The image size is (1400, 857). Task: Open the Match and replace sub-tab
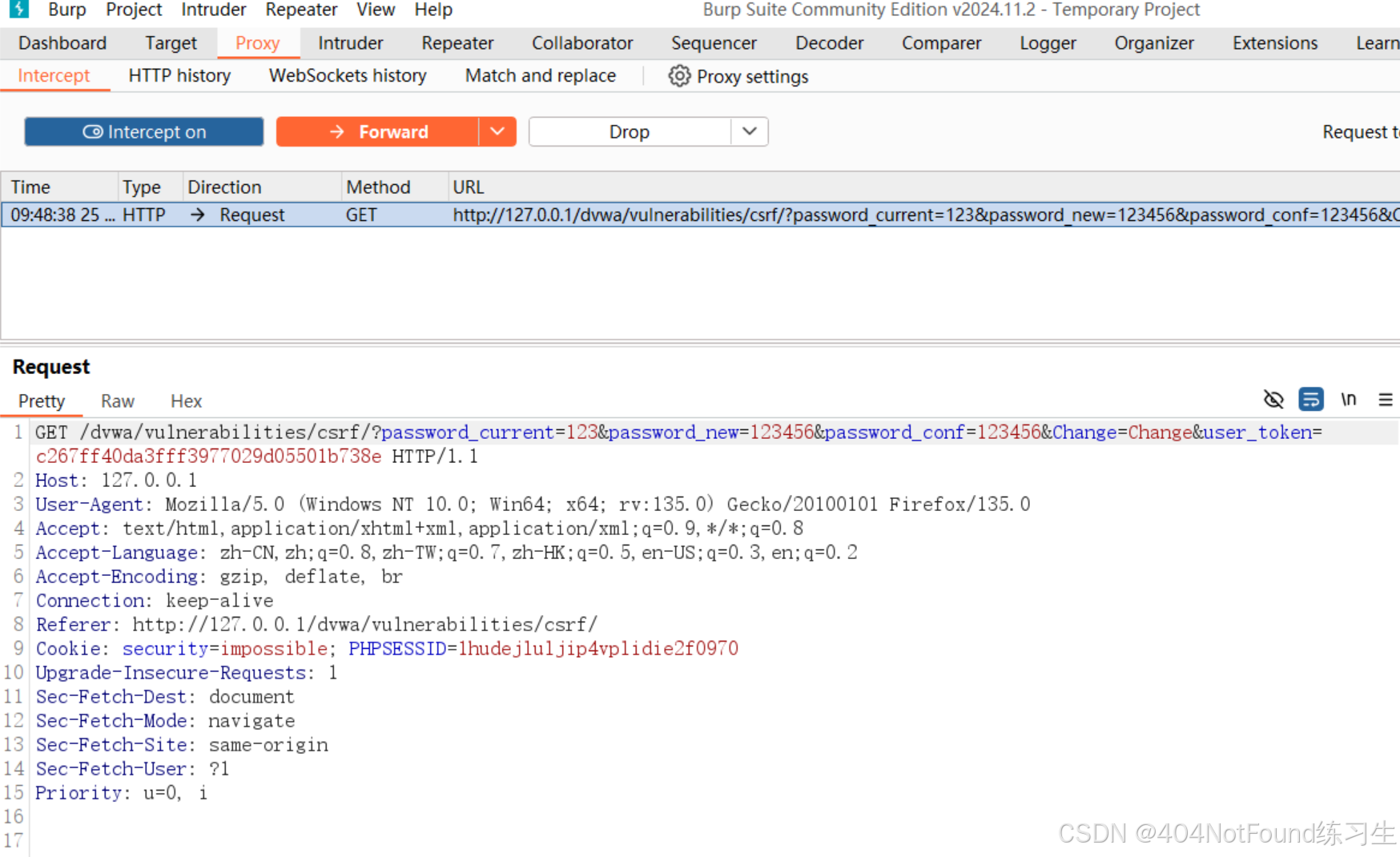click(x=541, y=76)
